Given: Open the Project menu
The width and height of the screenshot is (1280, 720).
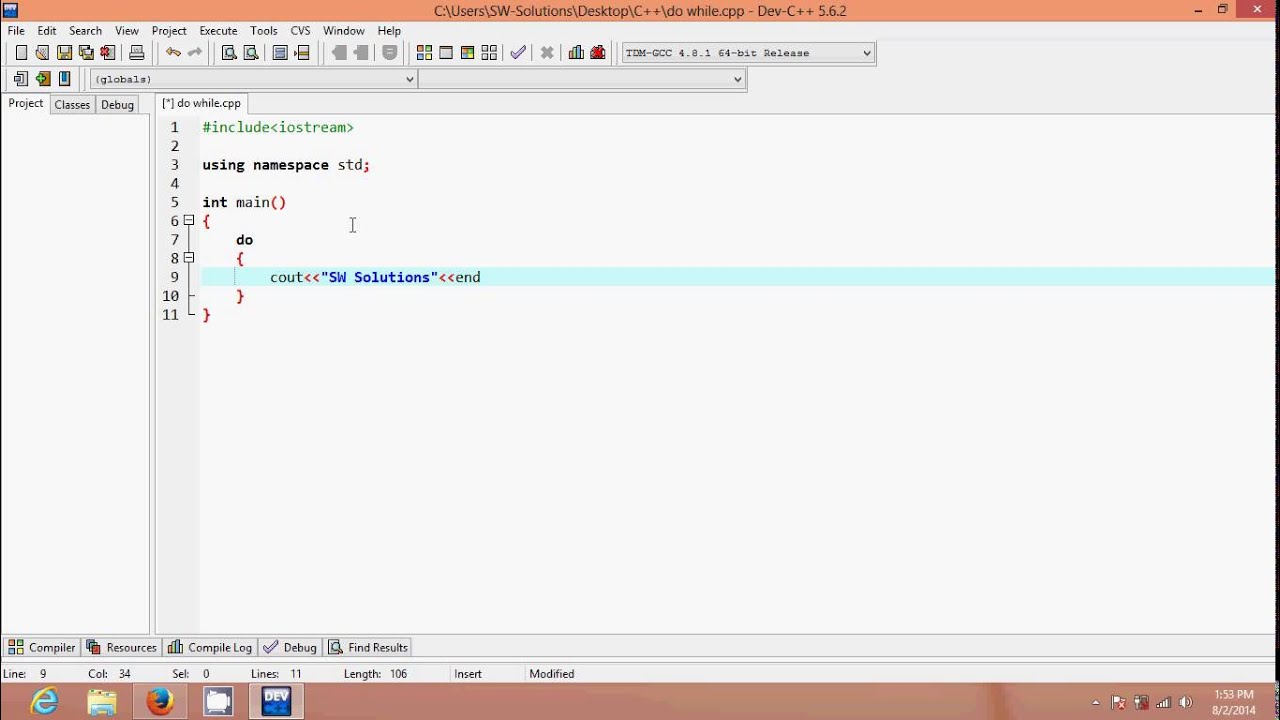Looking at the screenshot, I should pos(169,31).
